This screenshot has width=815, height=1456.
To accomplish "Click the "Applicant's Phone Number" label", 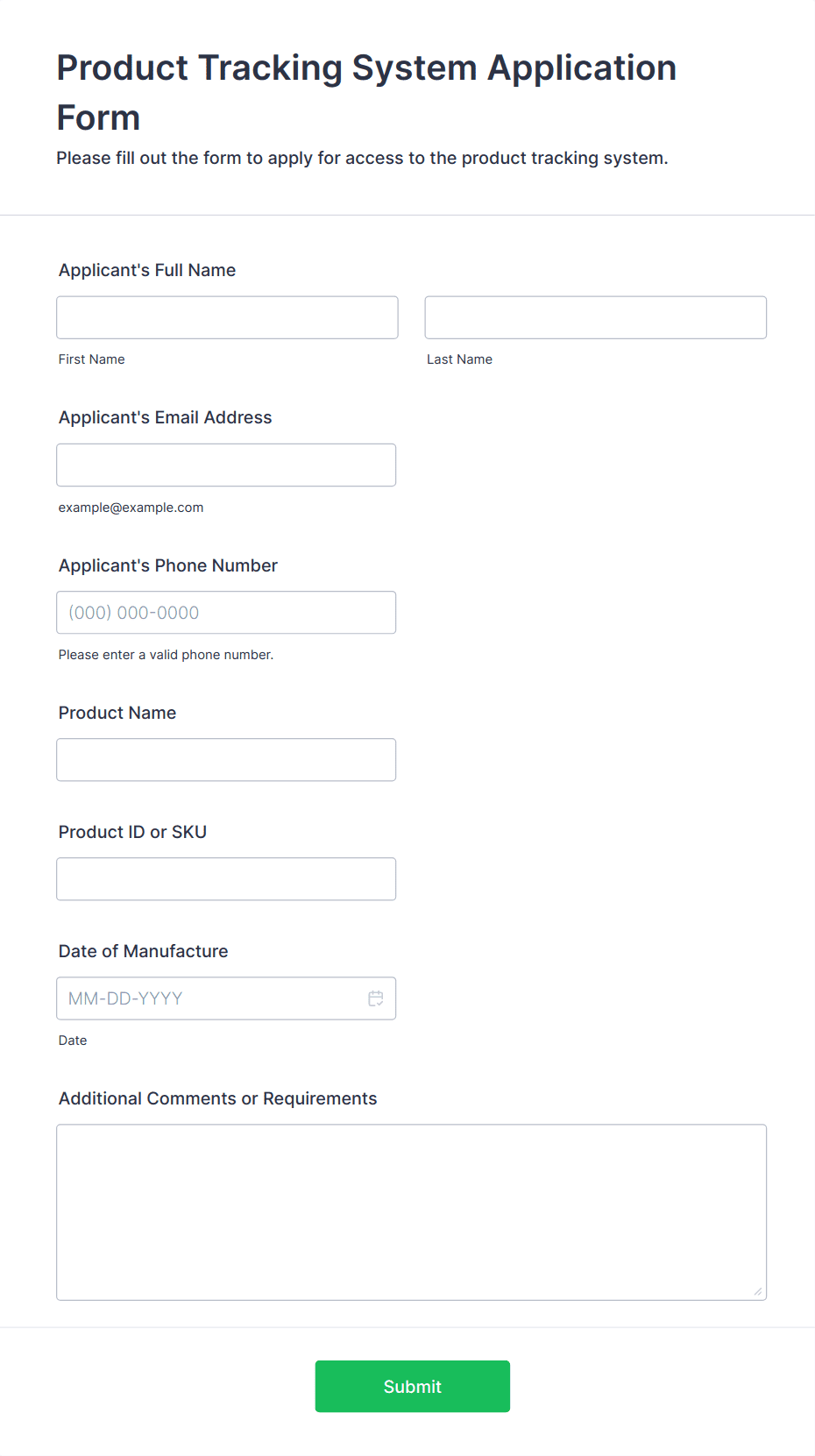I will (167, 565).
